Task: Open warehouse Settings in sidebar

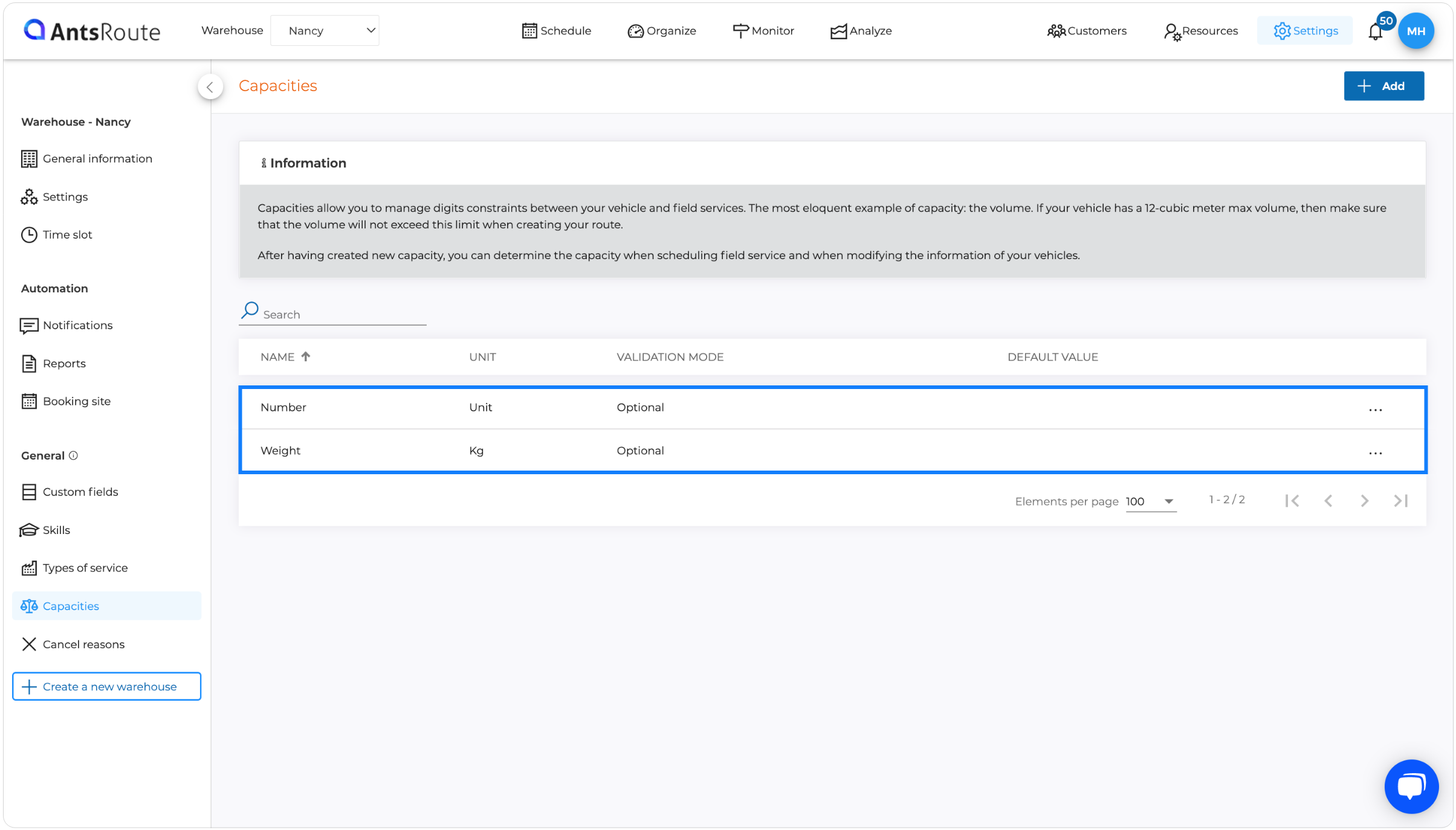Action: coord(54,197)
